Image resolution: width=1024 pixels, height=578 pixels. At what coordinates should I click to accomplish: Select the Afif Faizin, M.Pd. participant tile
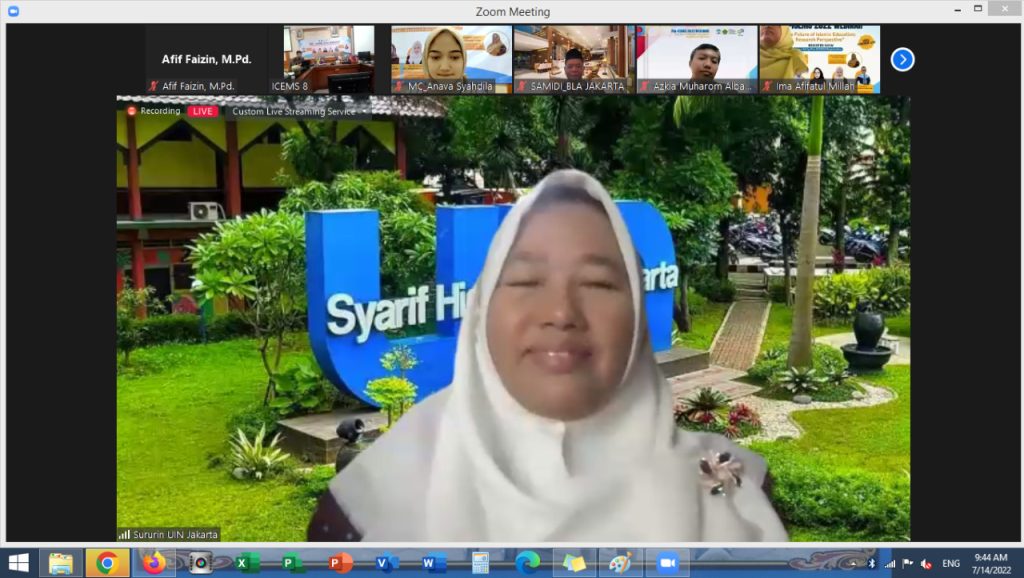pos(207,59)
